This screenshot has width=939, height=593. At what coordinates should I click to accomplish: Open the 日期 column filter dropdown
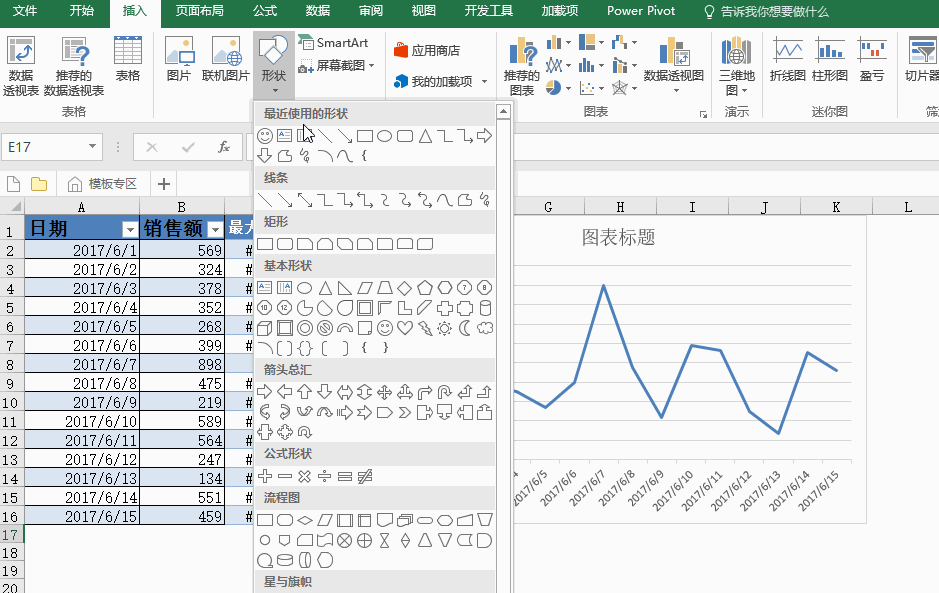130,229
